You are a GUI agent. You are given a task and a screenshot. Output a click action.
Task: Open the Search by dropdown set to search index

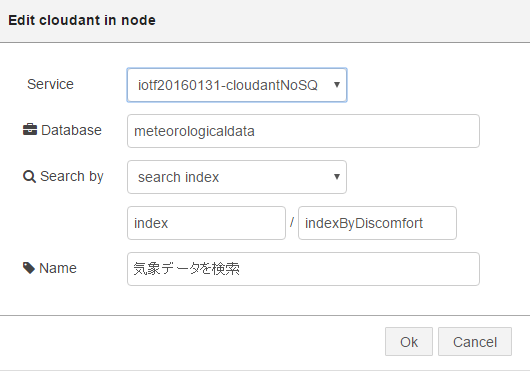(237, 177)
